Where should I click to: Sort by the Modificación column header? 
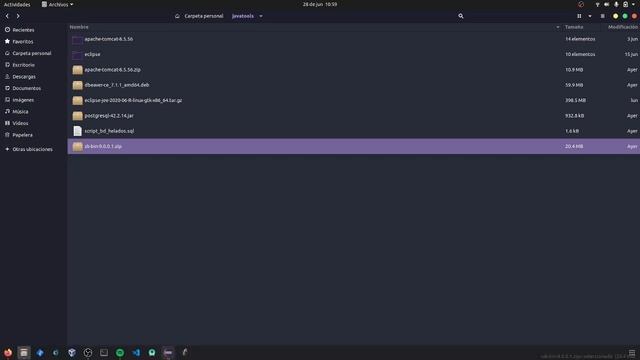(x=623, y=27)
